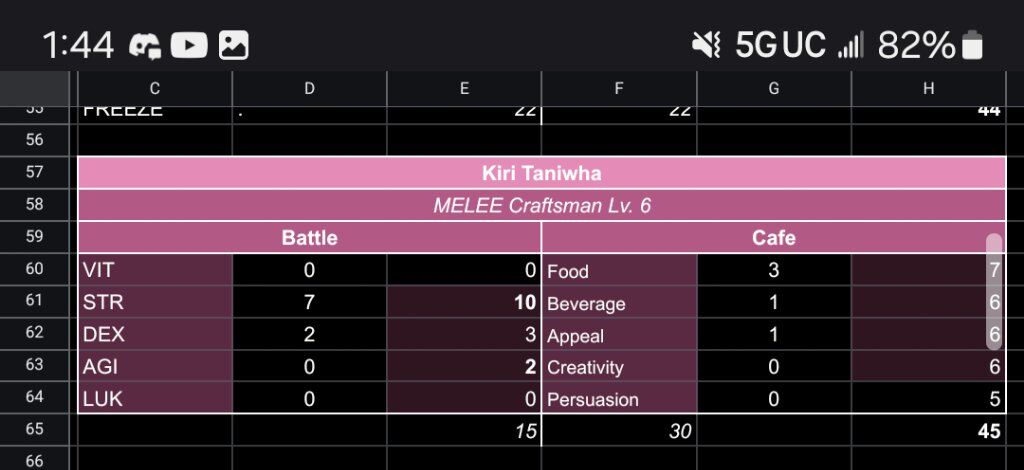
Task: Tap the muted vibrate status icon
Action: coord(706,46)
